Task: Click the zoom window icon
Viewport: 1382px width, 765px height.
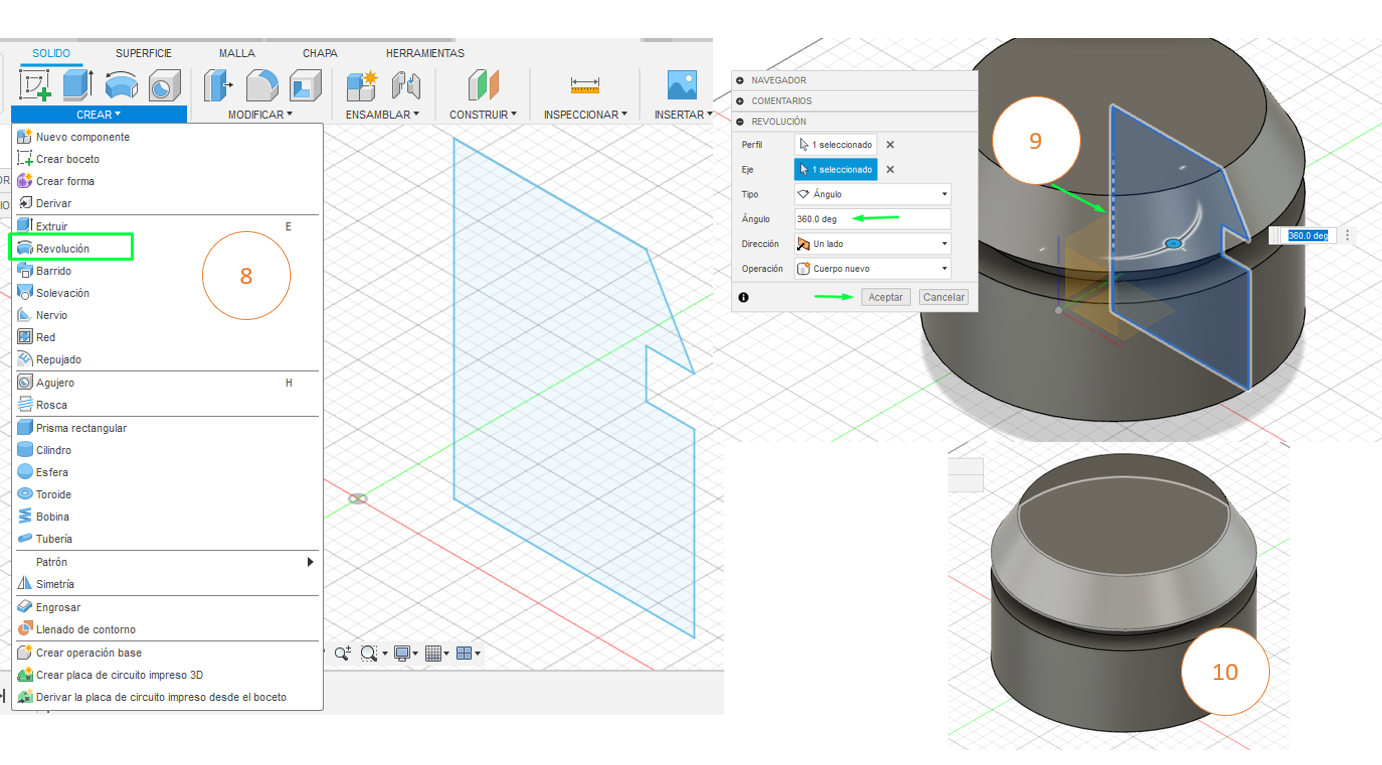Action: (x=369, y=653)
